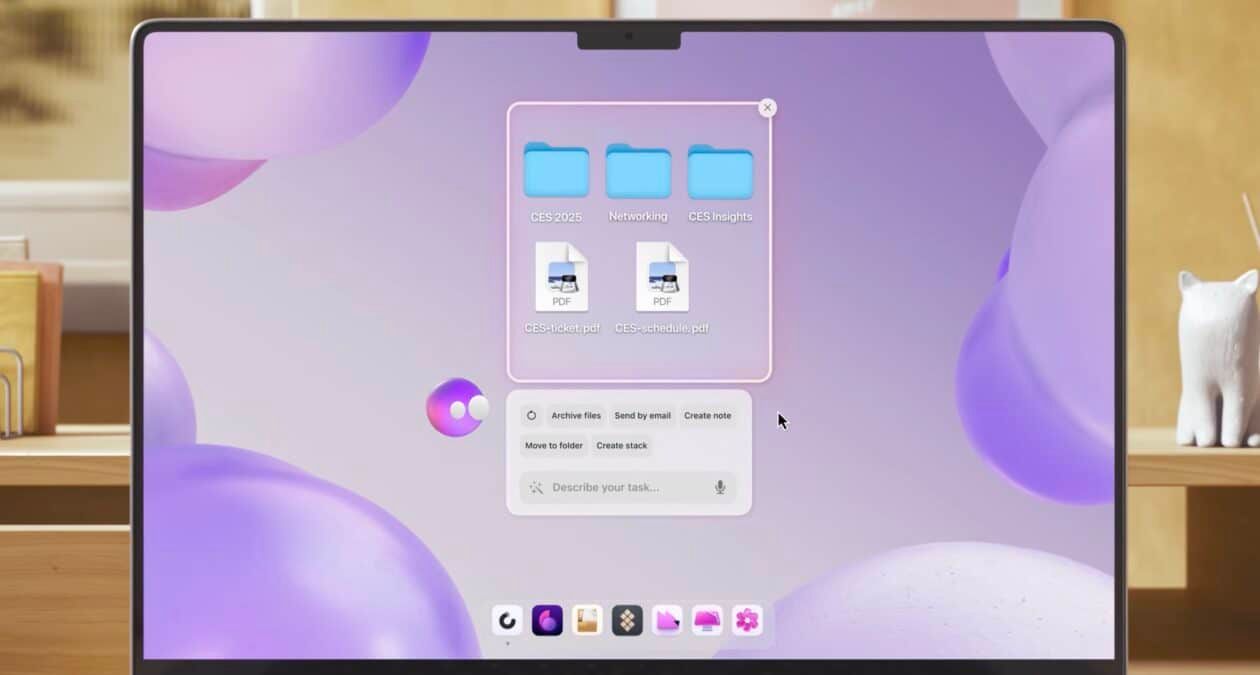Click the refresh suggestions icon
This screenshot has width=1260, height=675.
point(531,415)
